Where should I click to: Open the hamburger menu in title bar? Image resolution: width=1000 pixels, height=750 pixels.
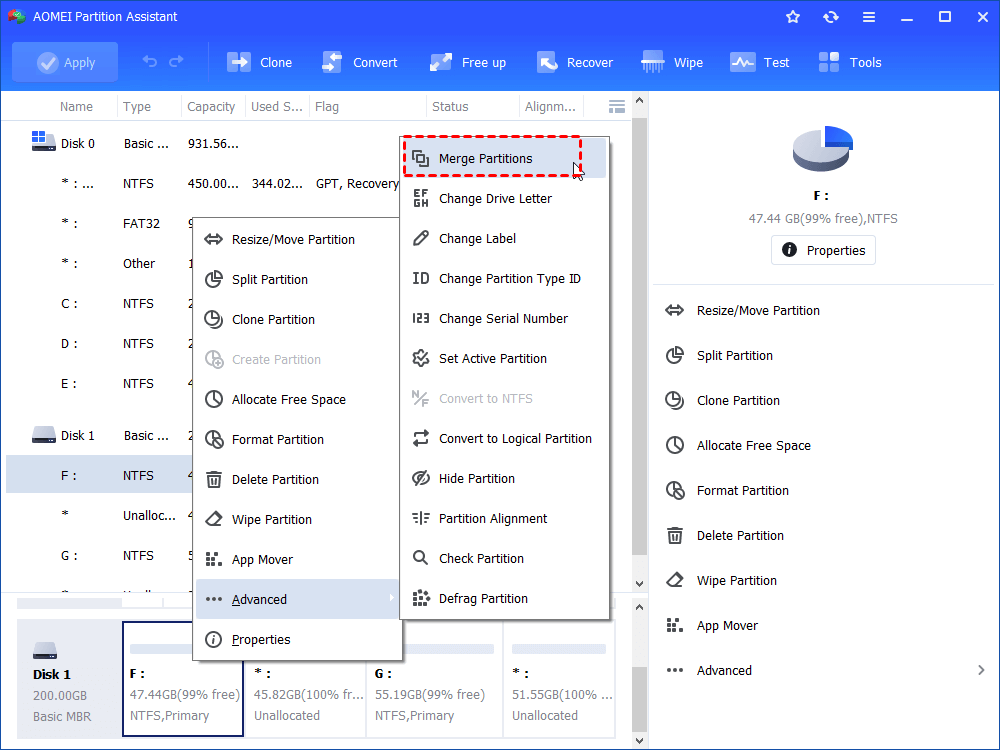(869, 17)
